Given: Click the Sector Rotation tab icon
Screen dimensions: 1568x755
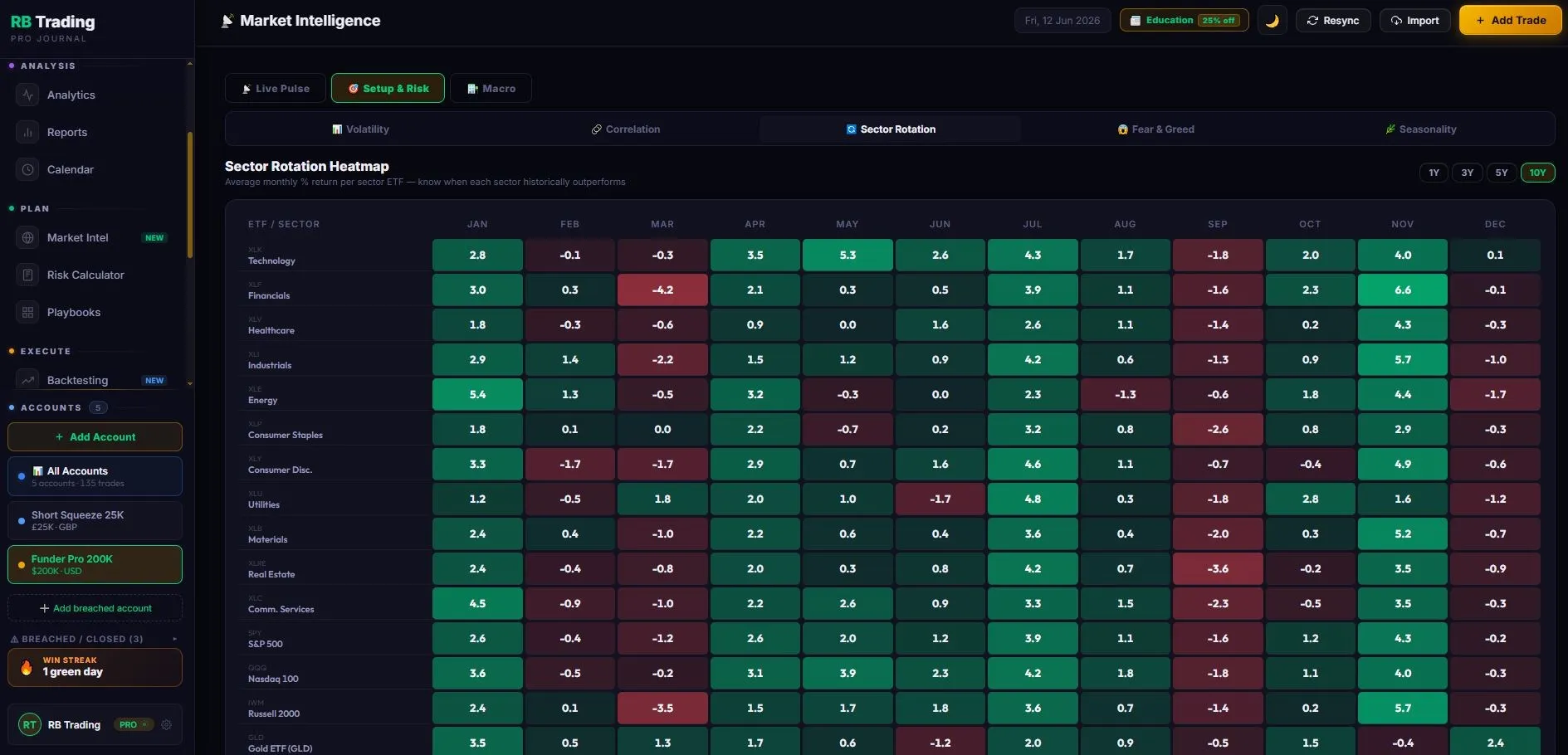Looking at the screenshot, I should [x=851, y=129].
